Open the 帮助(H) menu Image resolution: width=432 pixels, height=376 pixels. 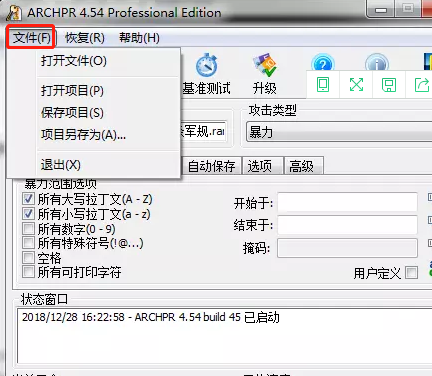[x=139, y=38]
